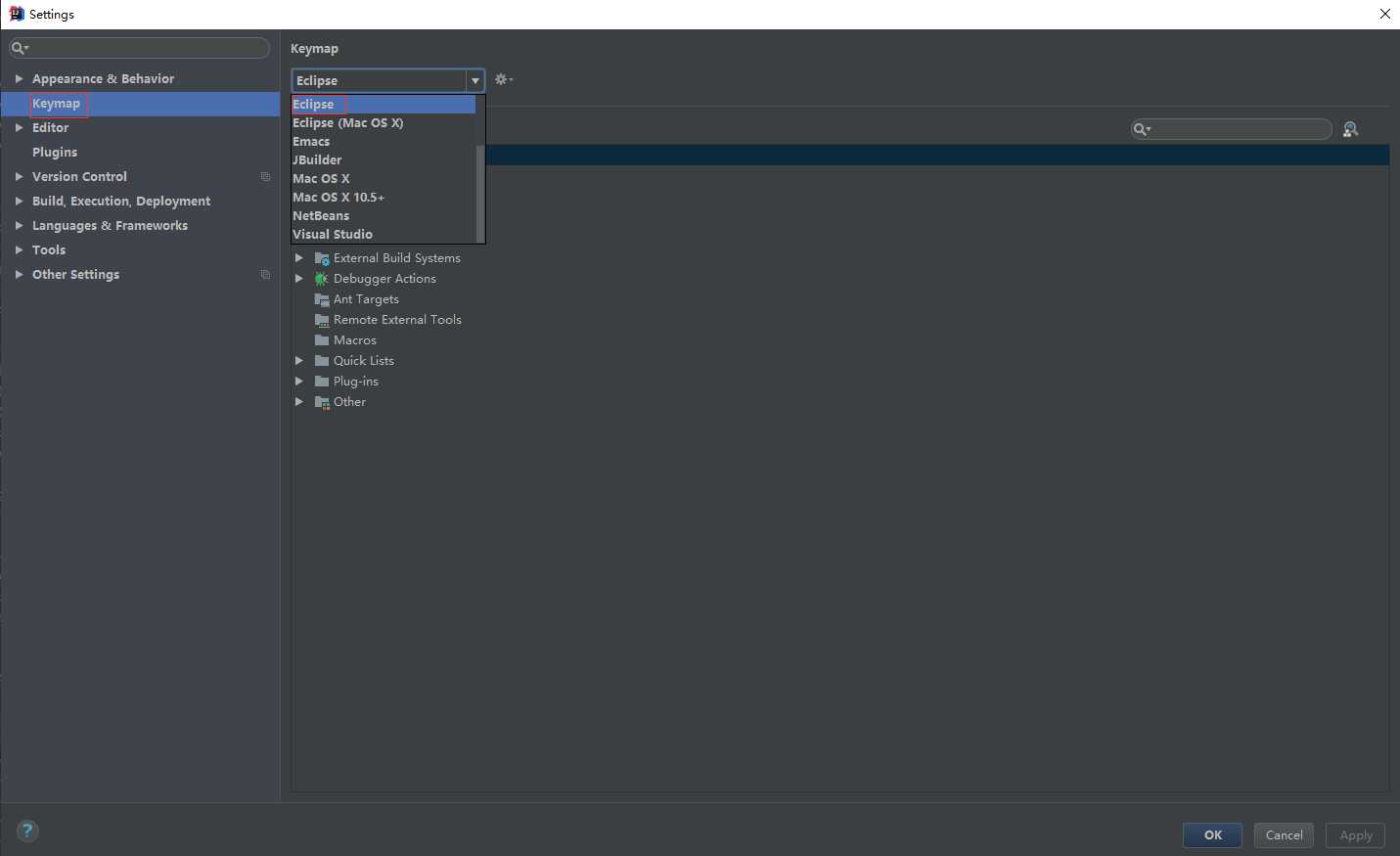Click the Apply button
This screenshot has height=856, width=1400.
point(1355,834)
